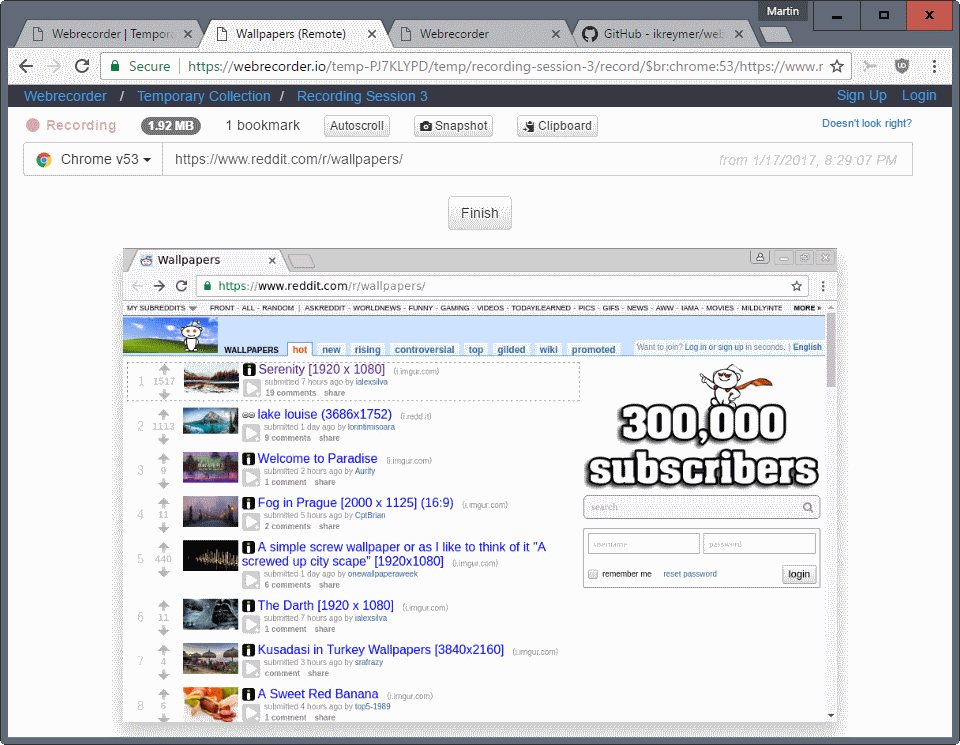Select the hot tab on reddit
960x745 pixels.
(299, 350)
